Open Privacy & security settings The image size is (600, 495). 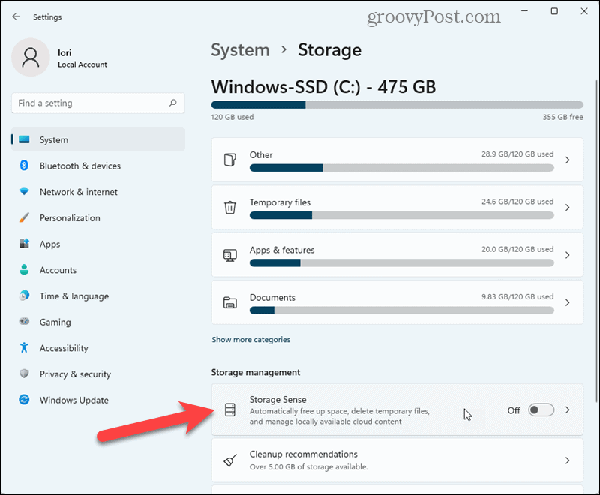(98, 374)
